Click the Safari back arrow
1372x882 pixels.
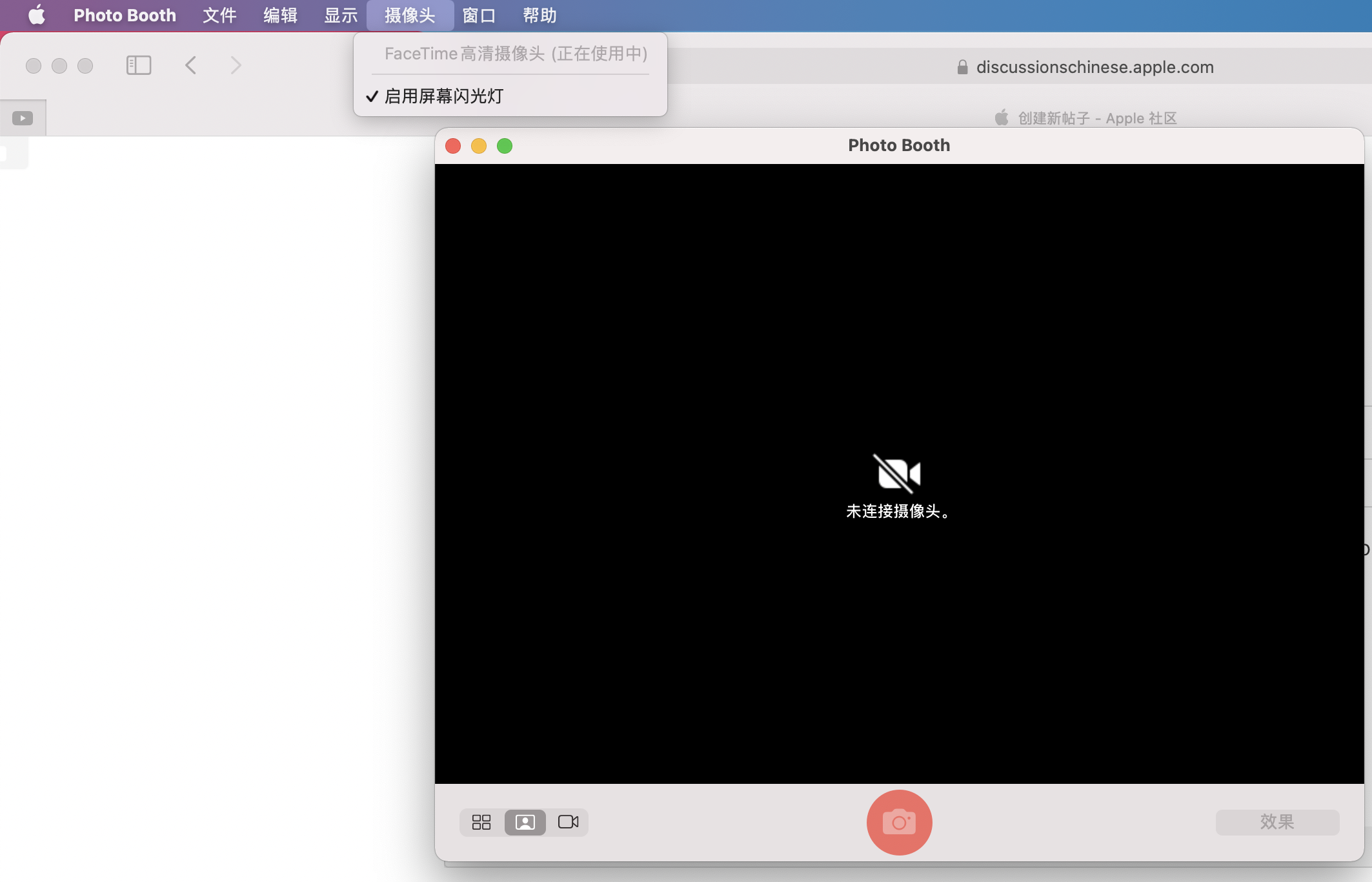[x=191, y=65]
